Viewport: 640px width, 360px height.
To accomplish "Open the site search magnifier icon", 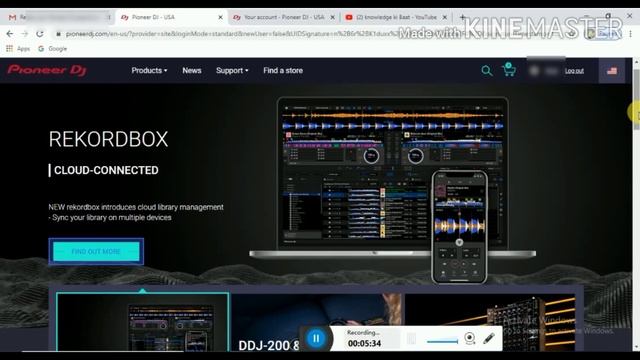I will (487, 71).
